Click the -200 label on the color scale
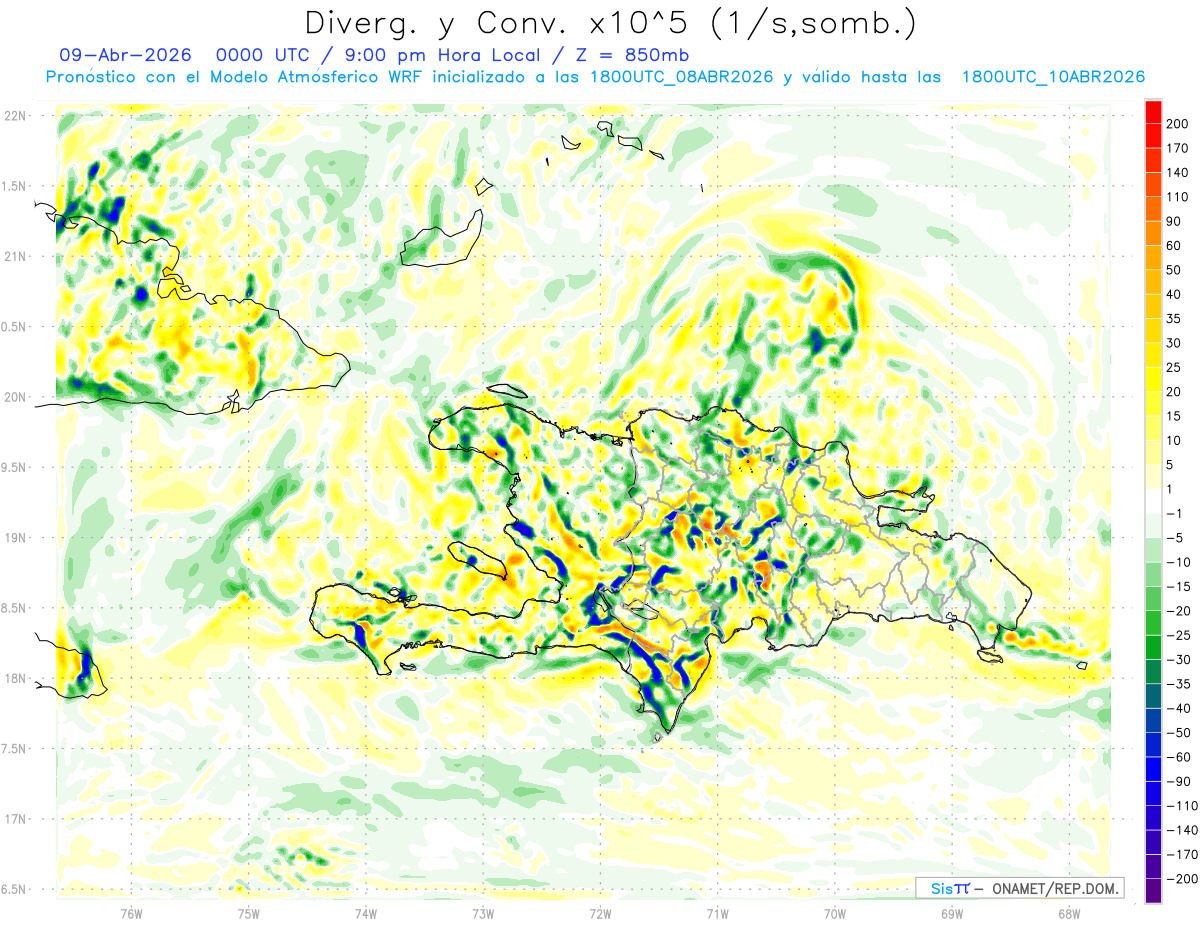This screenshot has width=1200, height=927. point(1176,879)
